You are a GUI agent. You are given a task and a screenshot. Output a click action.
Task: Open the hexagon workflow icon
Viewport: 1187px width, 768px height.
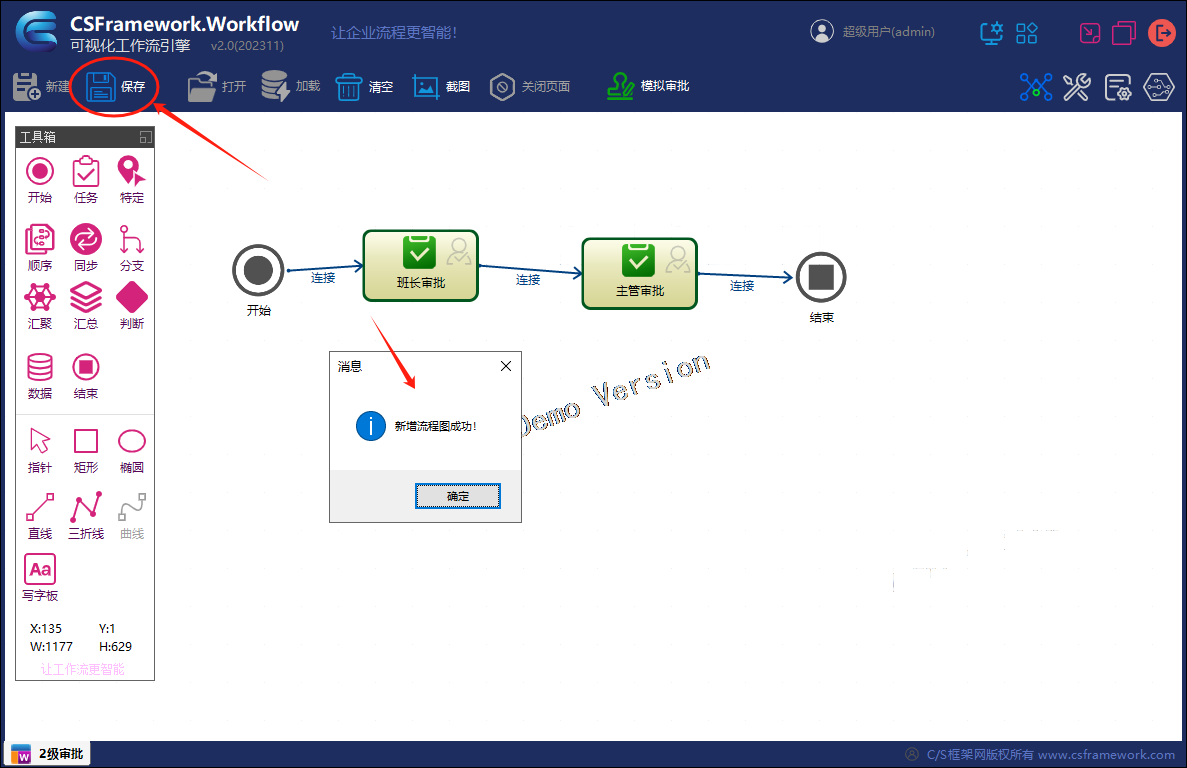click(1158, 87)
